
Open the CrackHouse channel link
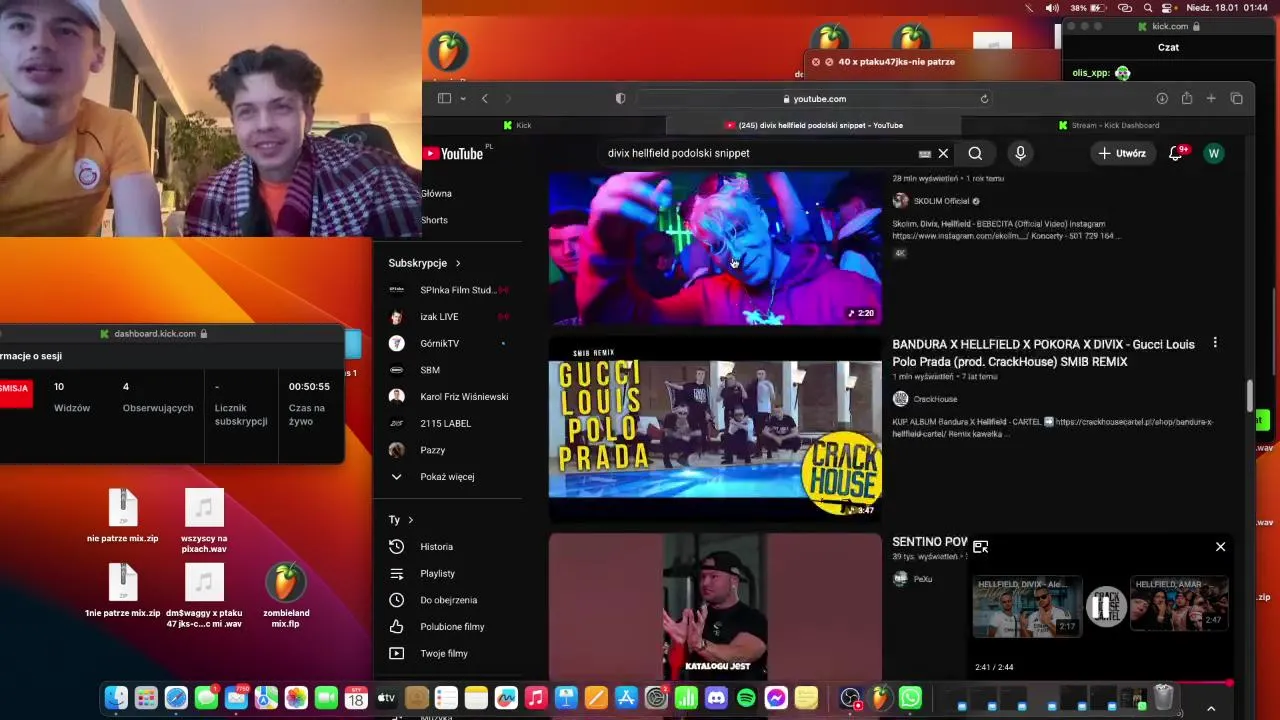pos(935,399)
